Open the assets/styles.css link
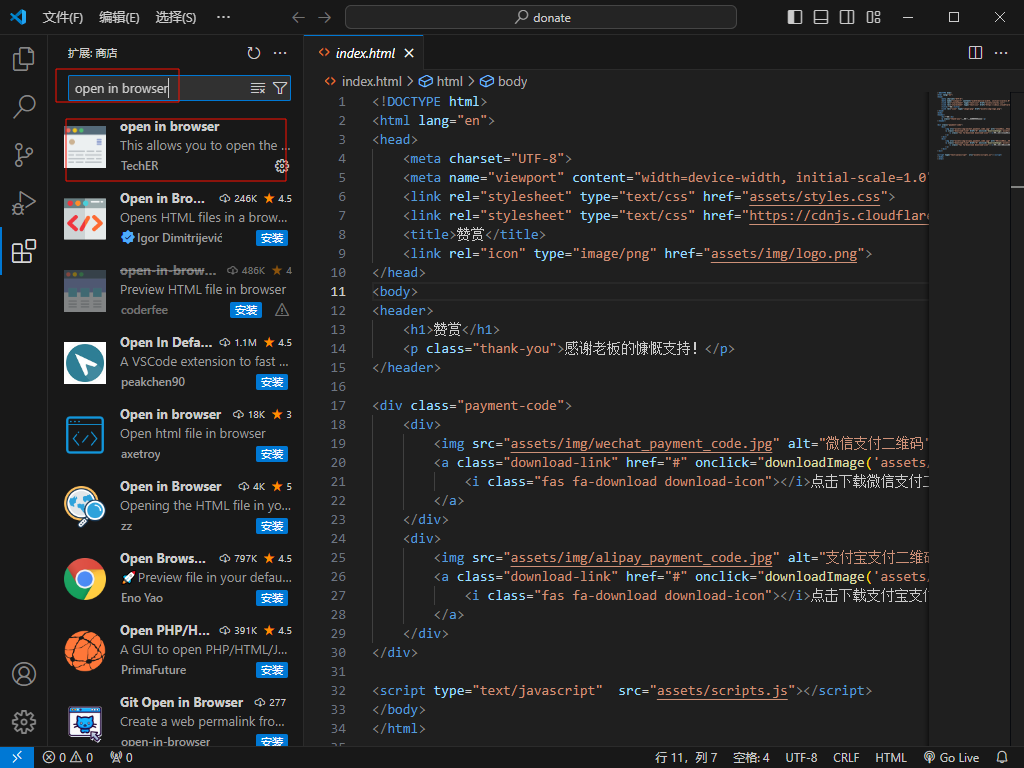 [x=814, y=197]
